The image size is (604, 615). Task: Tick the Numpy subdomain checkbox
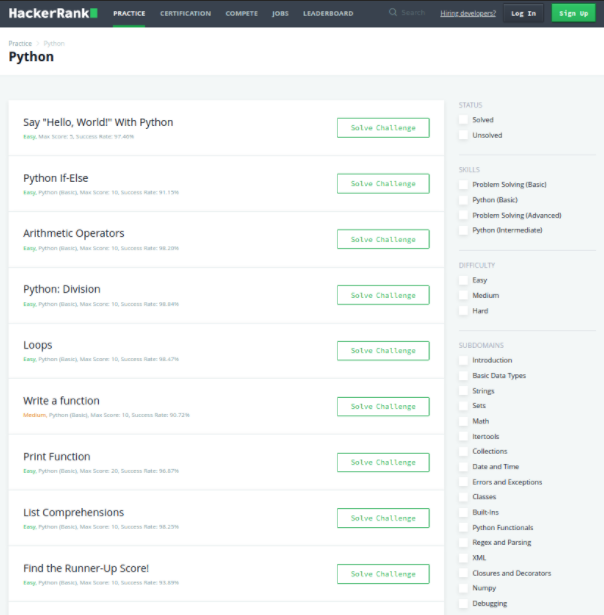point(464,588)
